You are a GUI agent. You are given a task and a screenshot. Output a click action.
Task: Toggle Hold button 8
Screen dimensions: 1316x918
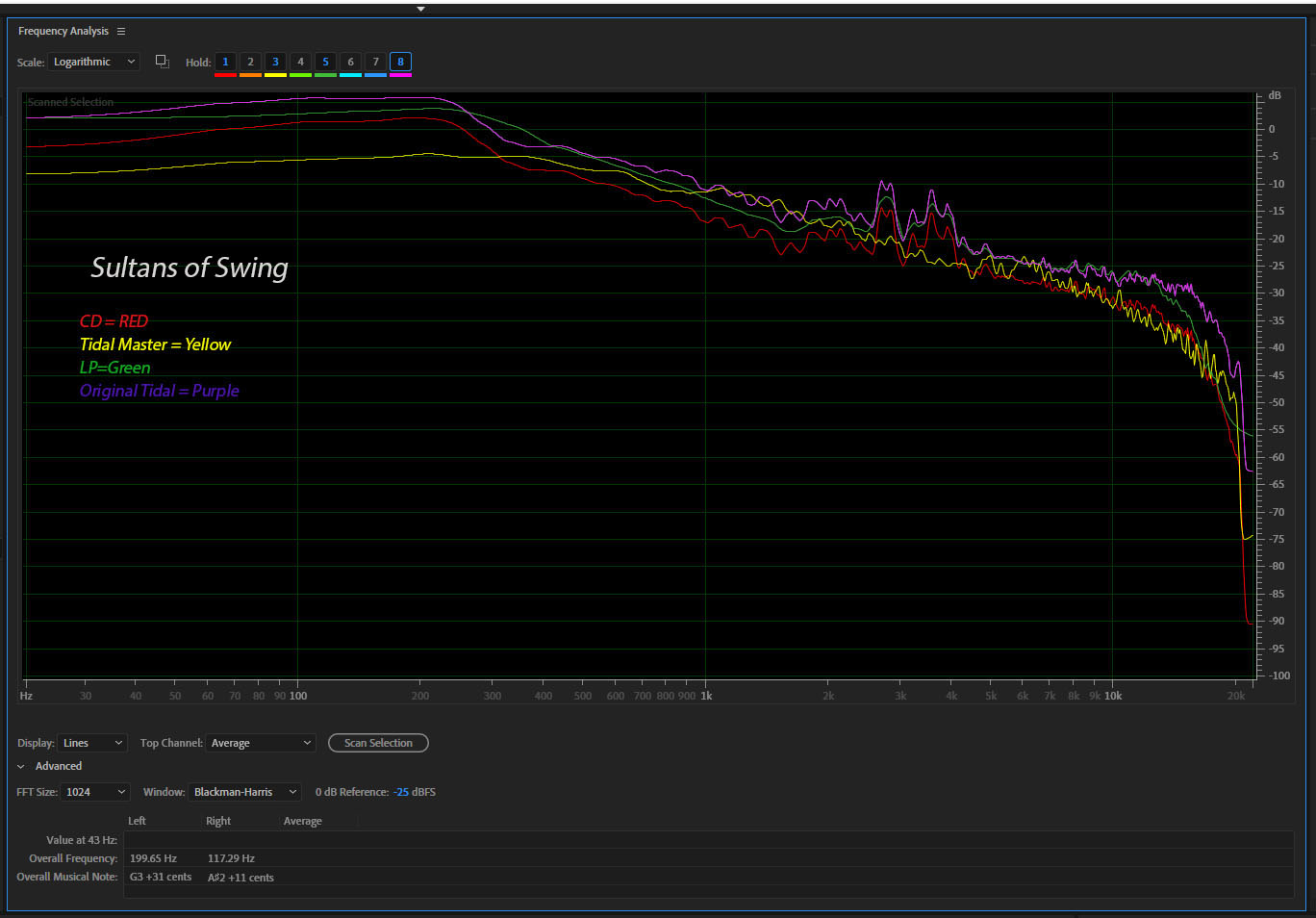400,62
